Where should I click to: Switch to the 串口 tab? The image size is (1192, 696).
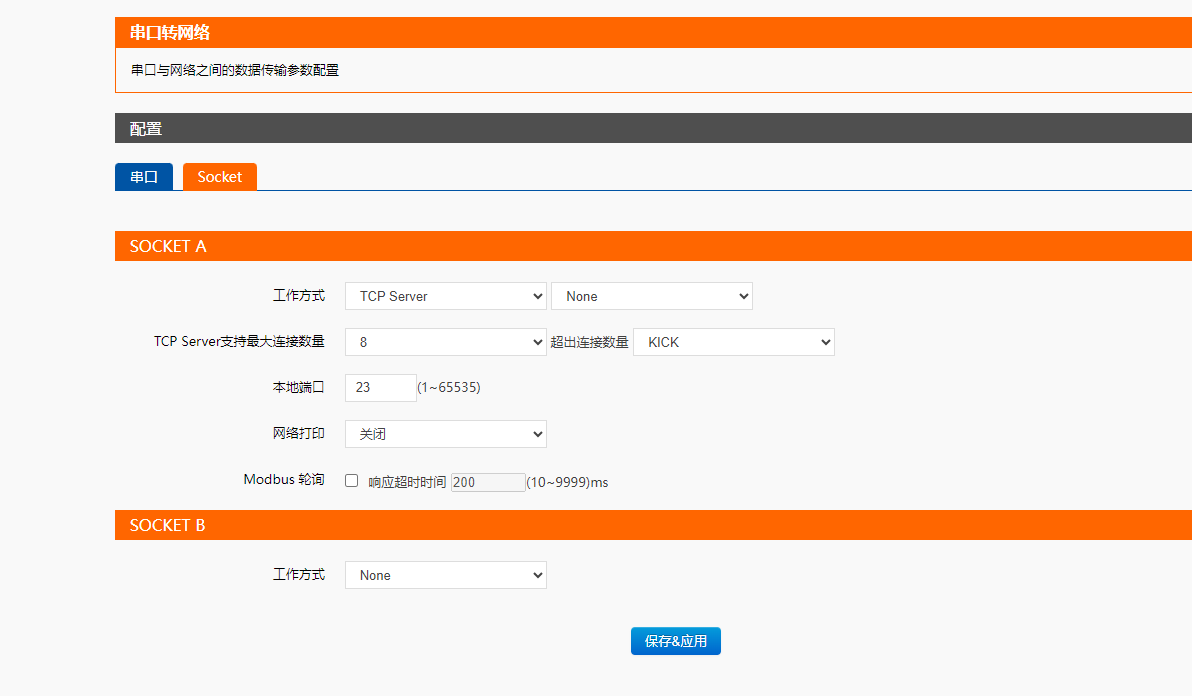click(x=144, y=177)
